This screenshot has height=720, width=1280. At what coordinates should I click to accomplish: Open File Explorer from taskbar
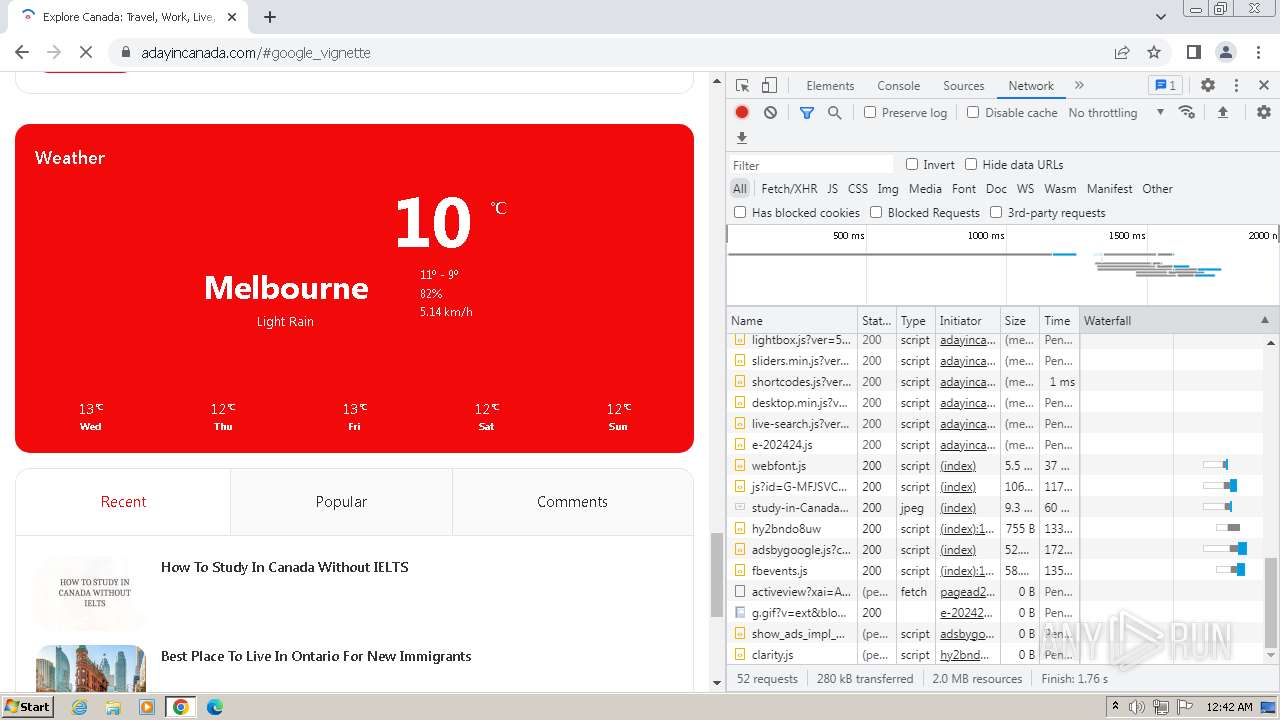(x=113, y=707)
